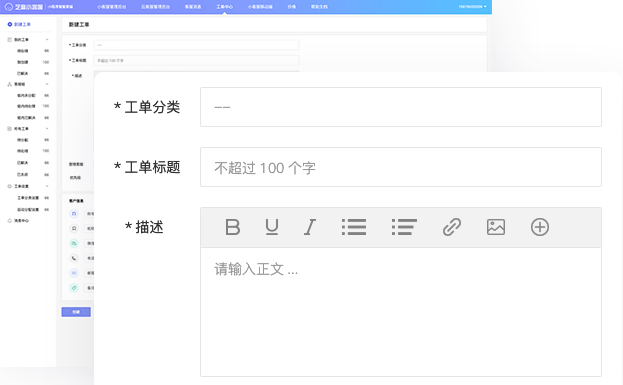Image resolution: width=623 pixels, height=385 pixels.
Task: Open the 小客服管理后台 nav tab
Action: pyautogui.click(x=112, y=7)
